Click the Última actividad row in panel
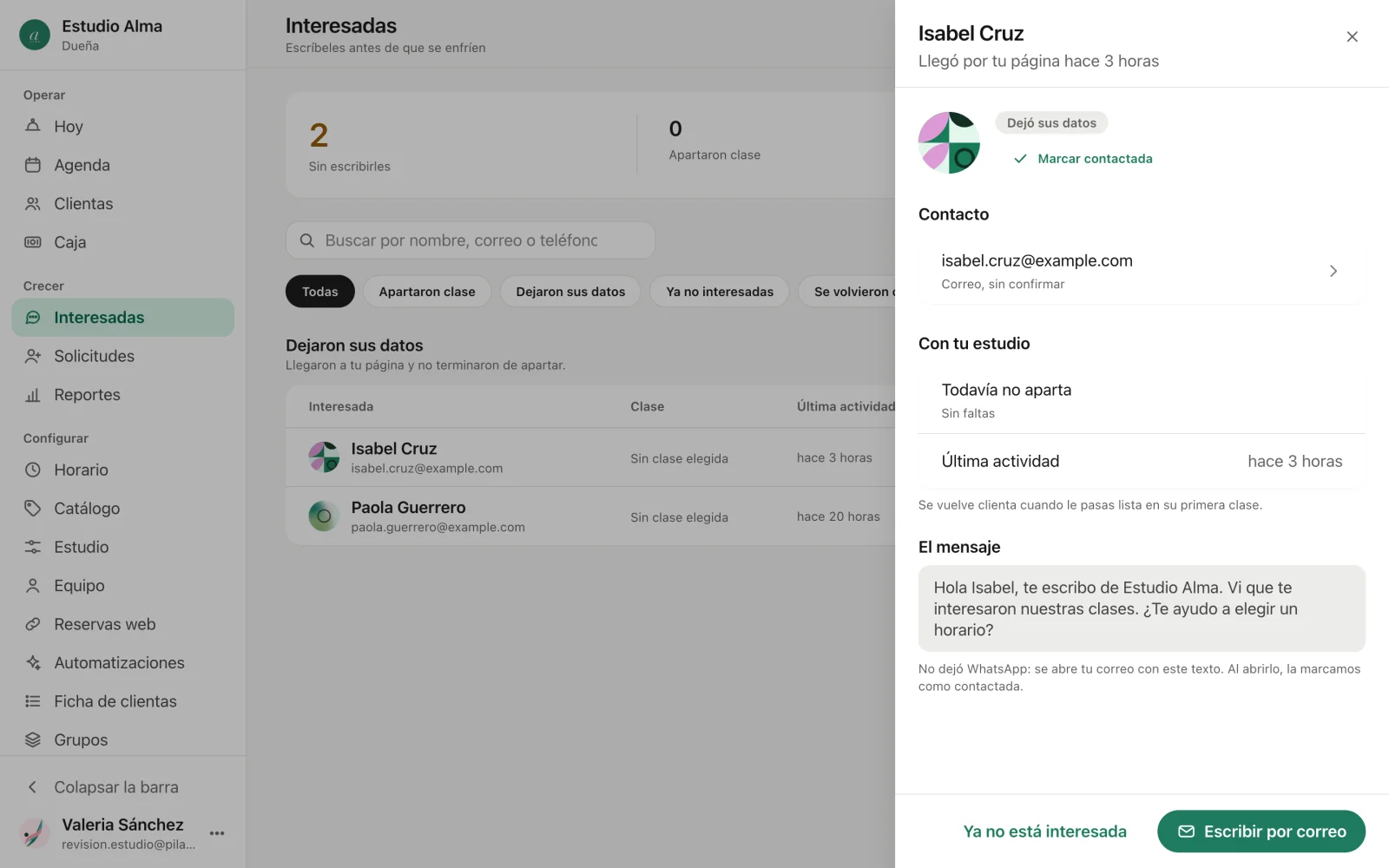The width and height of the screenshot is (1389, 868). (x=1142, y=461)
